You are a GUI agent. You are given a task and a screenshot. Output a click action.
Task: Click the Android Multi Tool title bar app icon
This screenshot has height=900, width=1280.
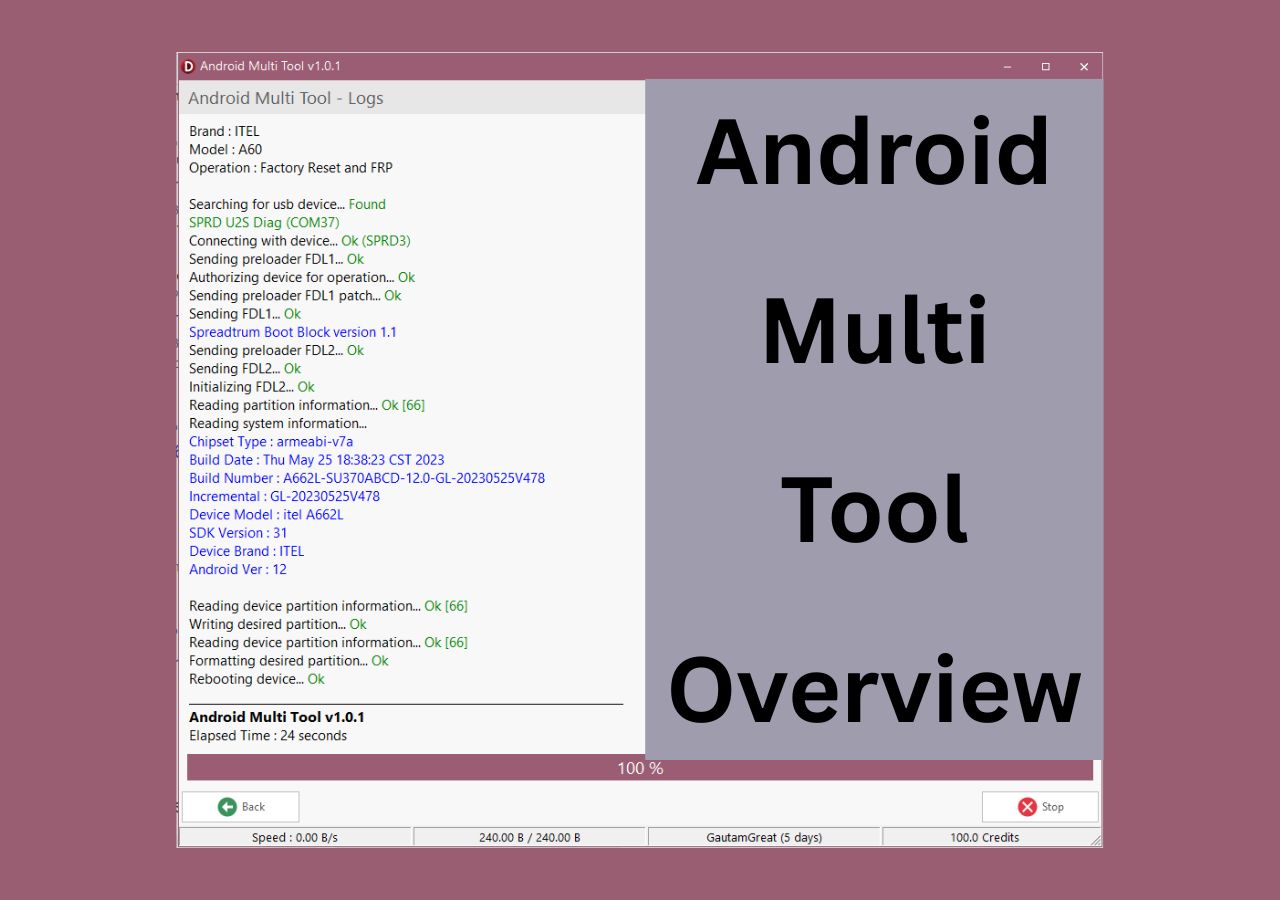188,66
